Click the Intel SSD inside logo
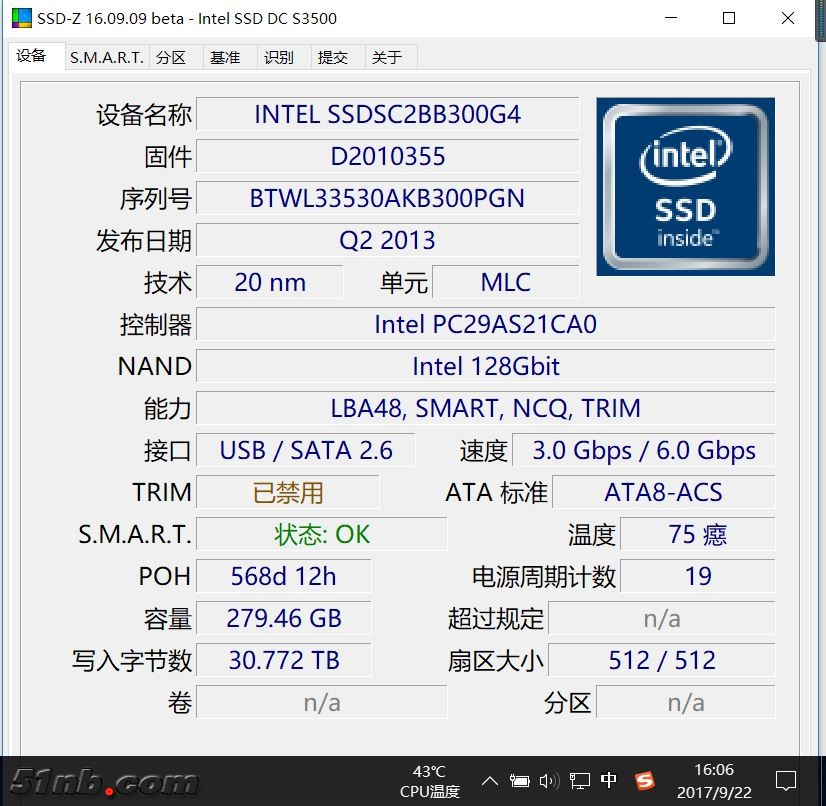This screenshot has height=806, width=826. click(685, 186)
